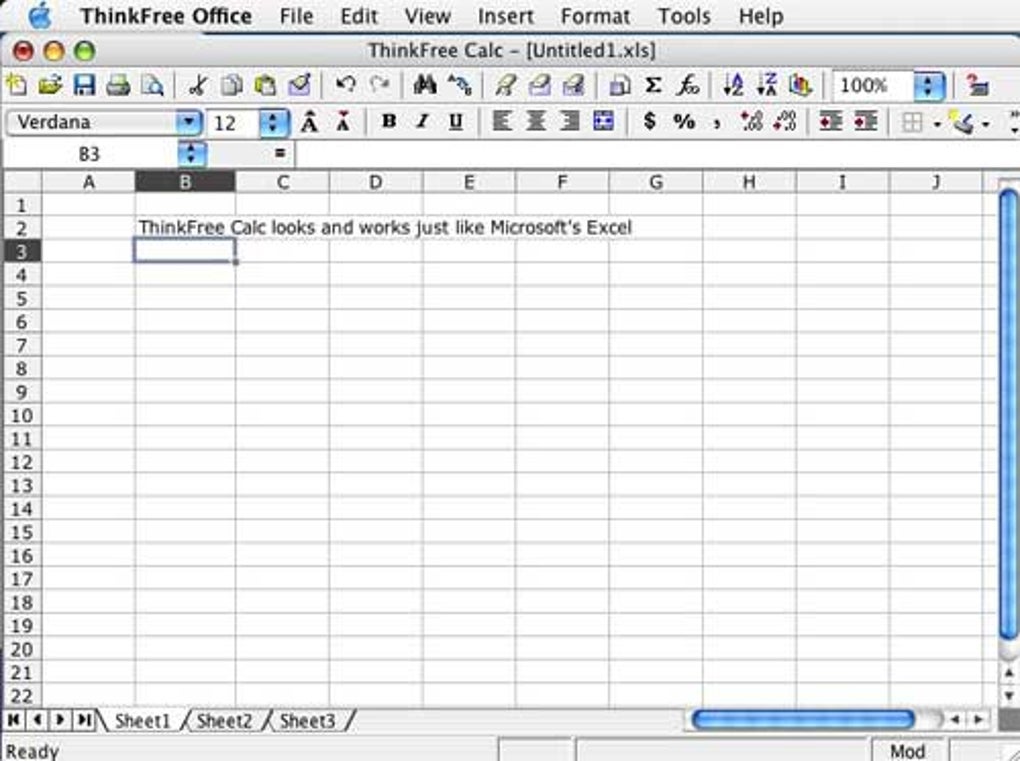The width and height of the screenshot is (1020, 761).
Task: Open the font size 12 stepper
Action: (273, 122)
